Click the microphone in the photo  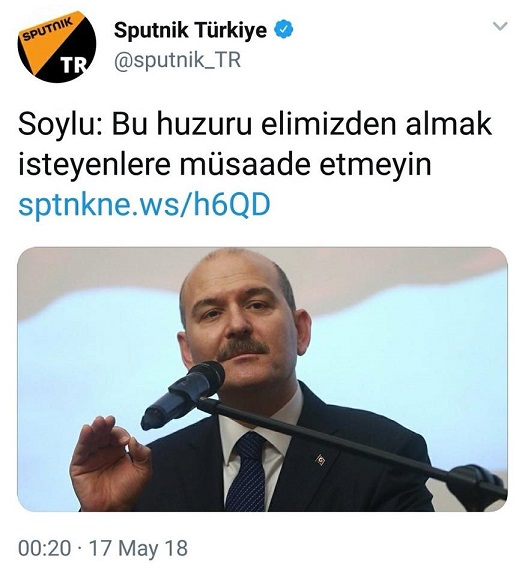coord(183,393)
